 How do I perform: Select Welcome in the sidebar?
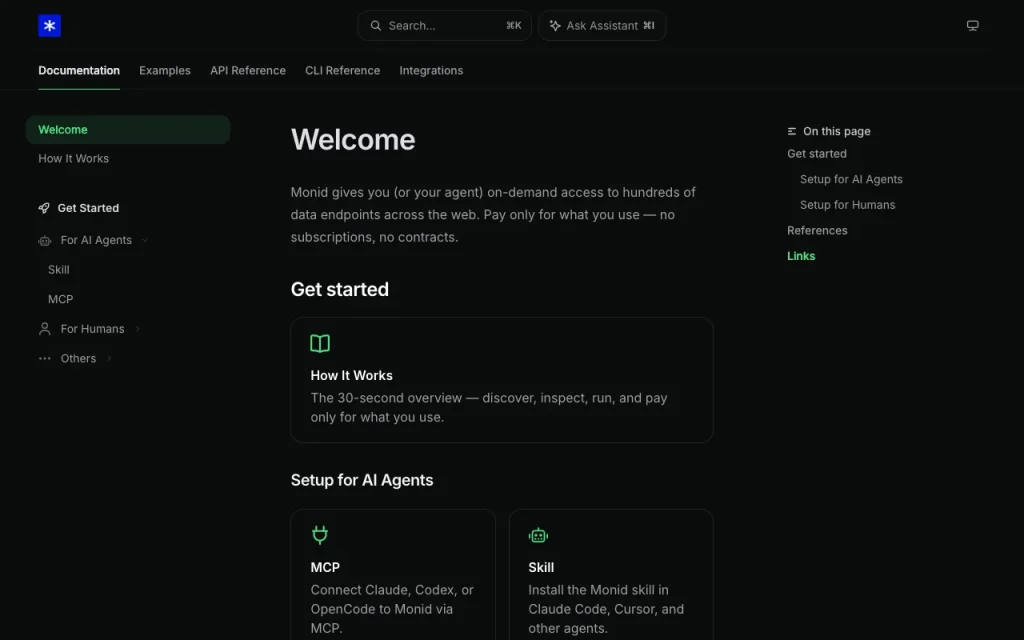pyautogui.click(x=128, y=129)
